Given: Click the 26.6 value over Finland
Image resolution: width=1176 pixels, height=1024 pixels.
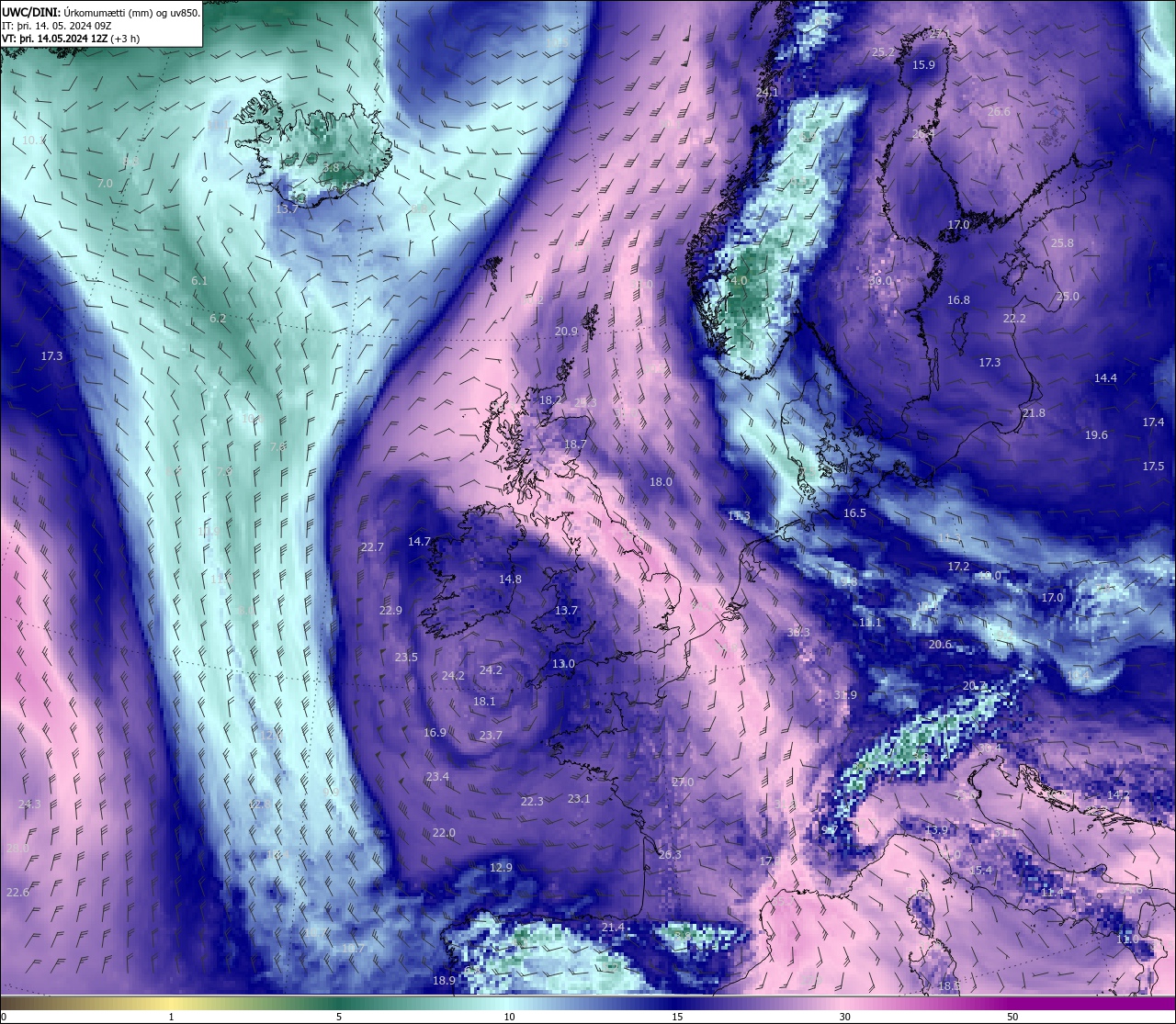Looking at the screenshot, I should [999, 112].
